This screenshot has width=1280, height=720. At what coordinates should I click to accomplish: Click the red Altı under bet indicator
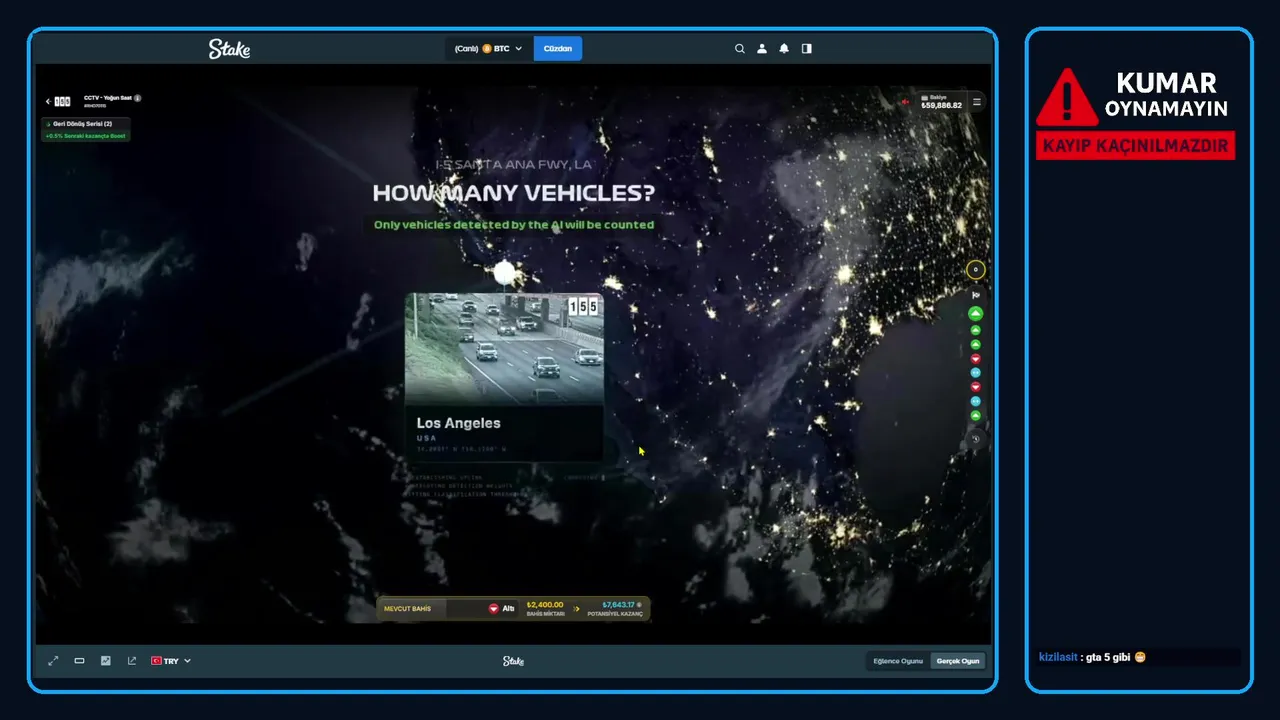[501, 608]
